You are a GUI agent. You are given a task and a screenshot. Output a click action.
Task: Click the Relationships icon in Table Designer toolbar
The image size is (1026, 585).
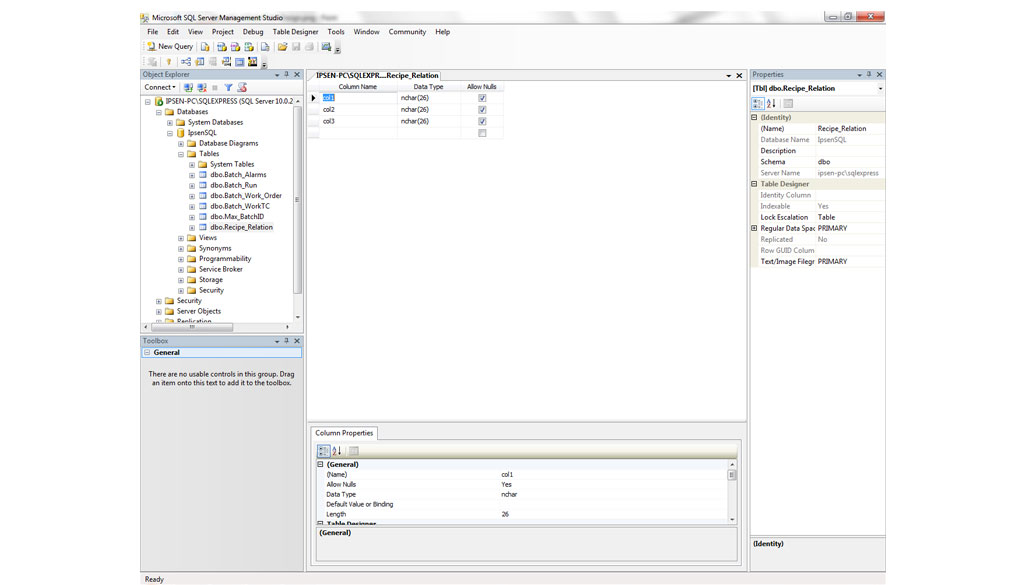pyautogui.click(x=186, y=62)
